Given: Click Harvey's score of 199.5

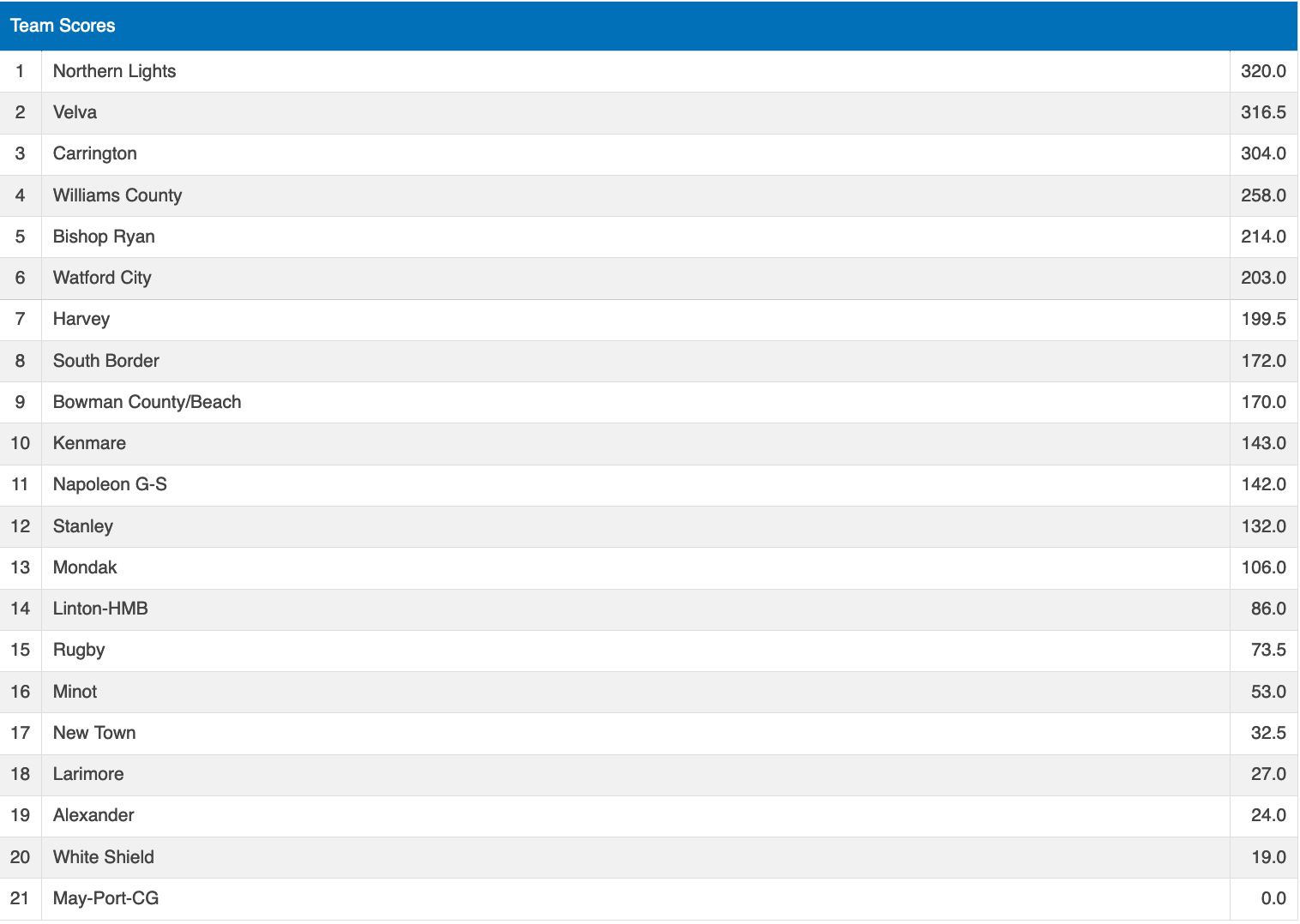Looking at the screenshot, I should (1263, 319).
